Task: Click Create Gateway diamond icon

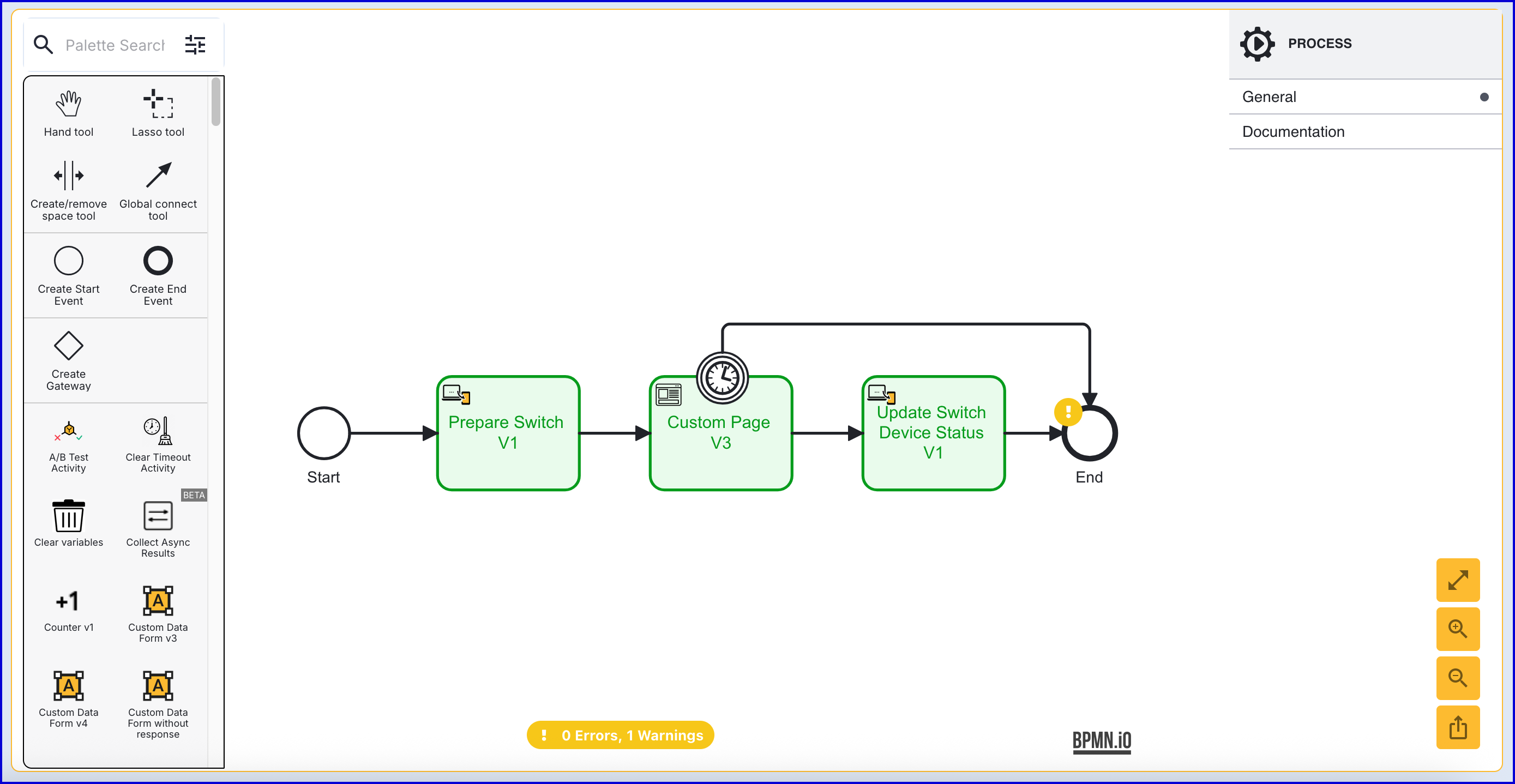Action: coord(68,345)
